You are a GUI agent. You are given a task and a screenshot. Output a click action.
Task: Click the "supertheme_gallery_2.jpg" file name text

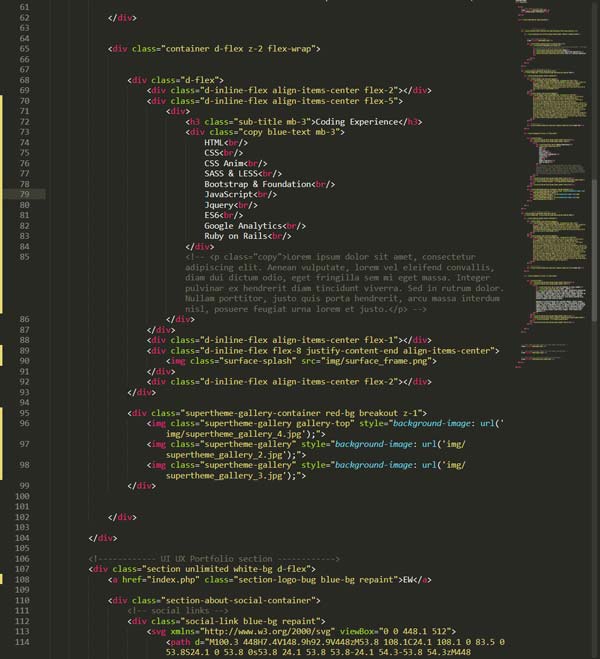coord(224,455)
